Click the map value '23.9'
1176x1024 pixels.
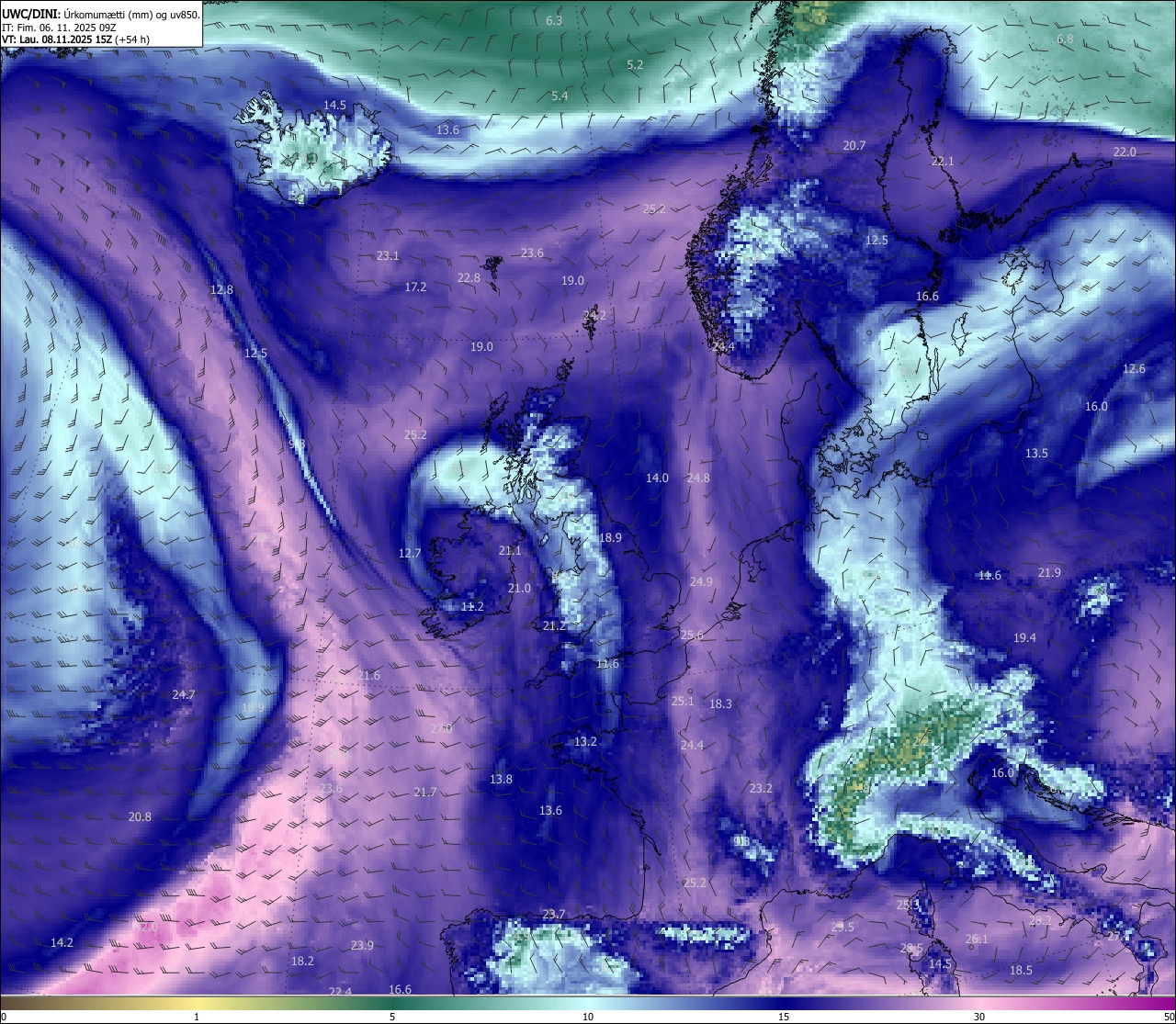[362, 945]
